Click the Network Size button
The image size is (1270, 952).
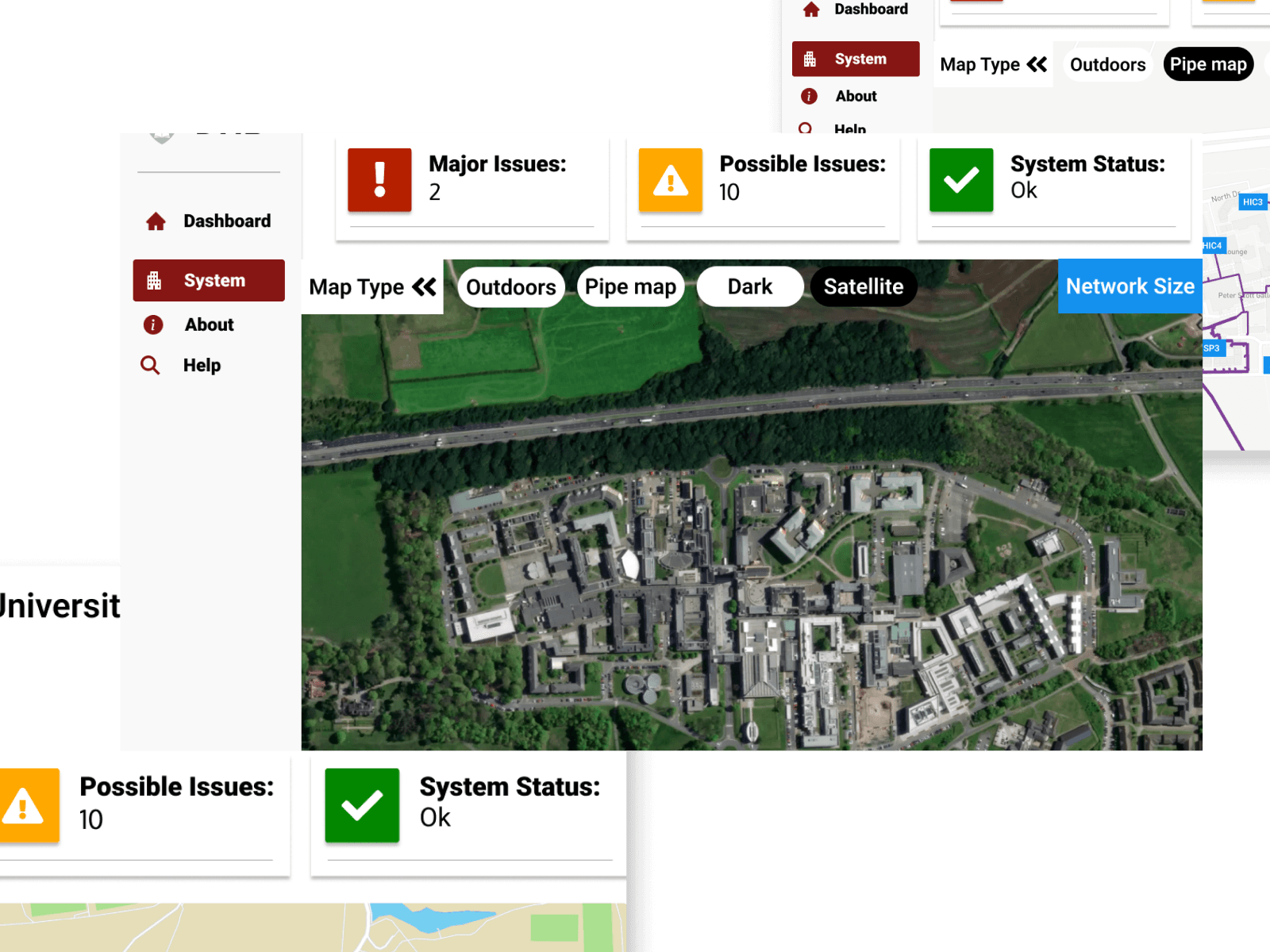tap(1130, 286)
